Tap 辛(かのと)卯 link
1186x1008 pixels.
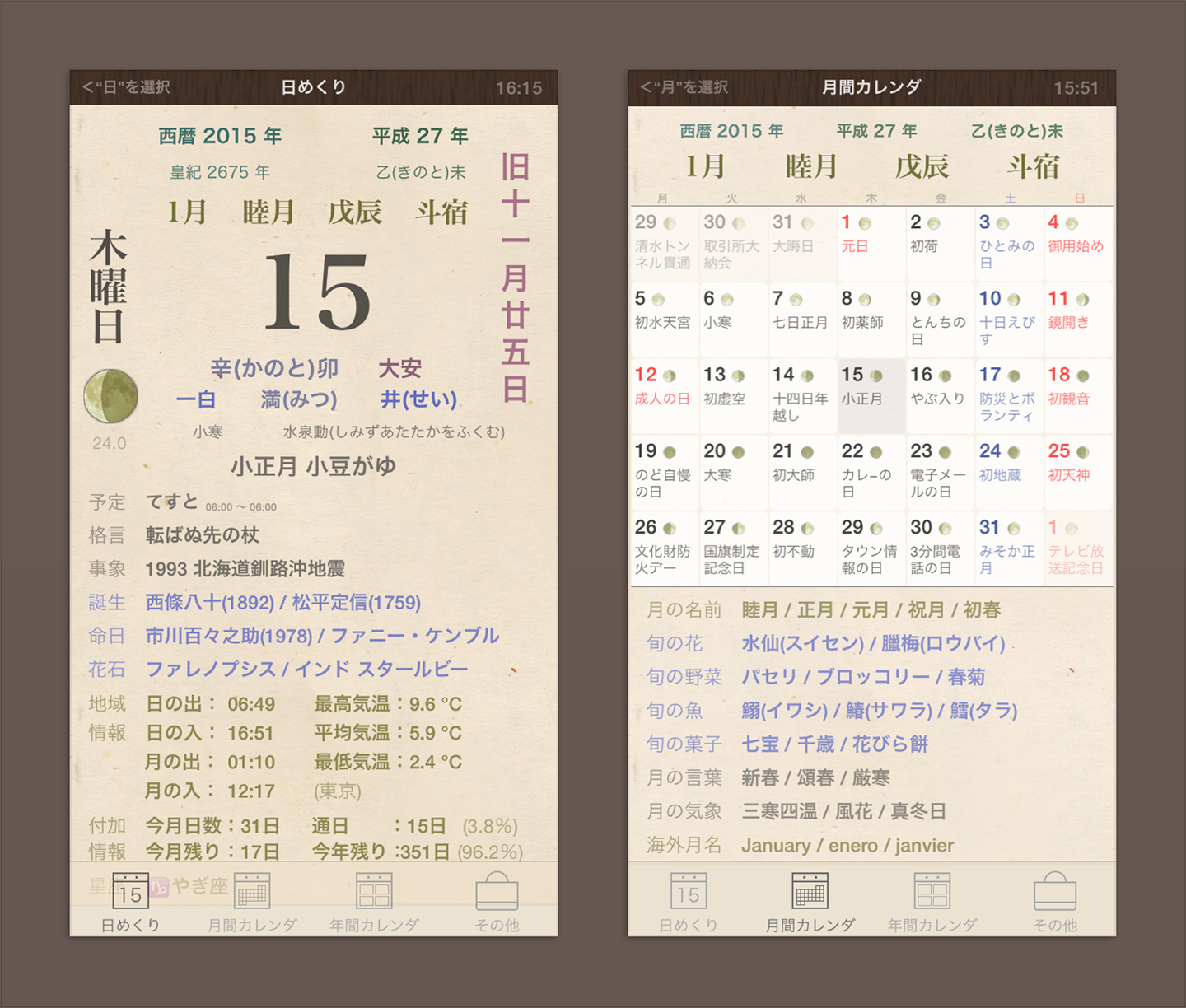point(274,368)
